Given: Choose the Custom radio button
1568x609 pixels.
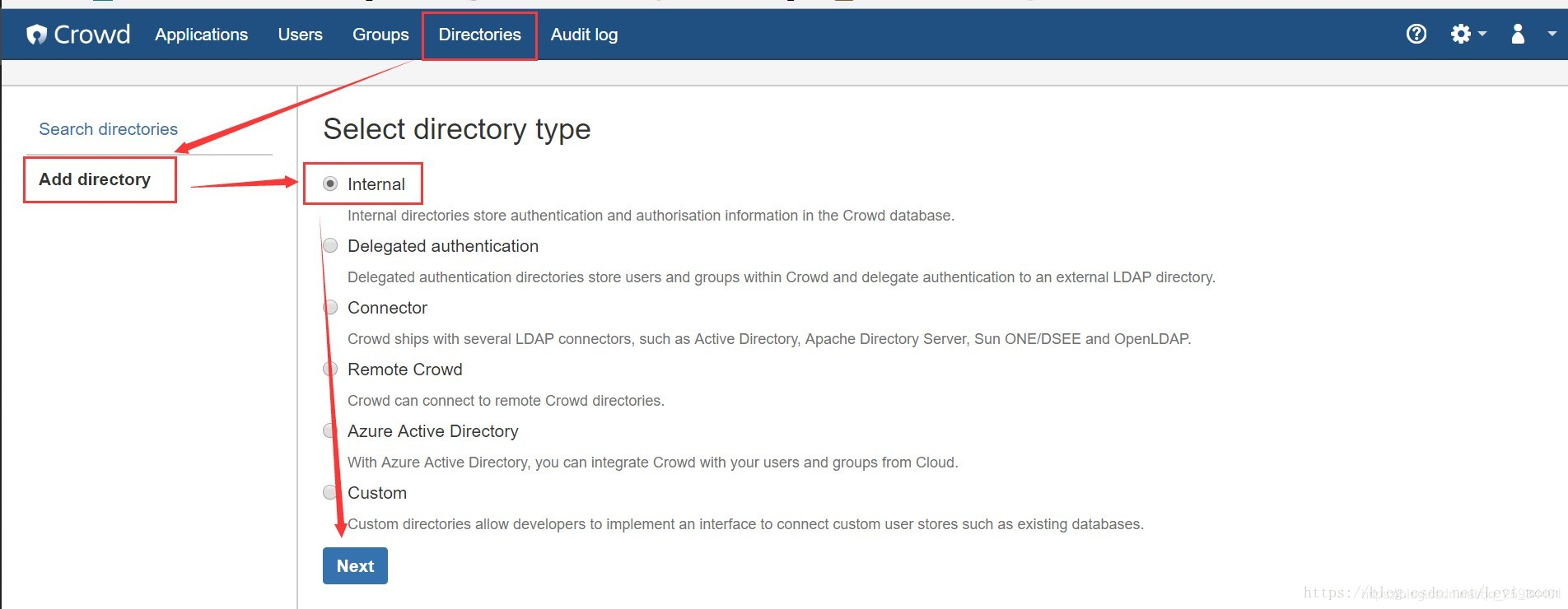Looking at the screenshot, I should pos(330,492).
